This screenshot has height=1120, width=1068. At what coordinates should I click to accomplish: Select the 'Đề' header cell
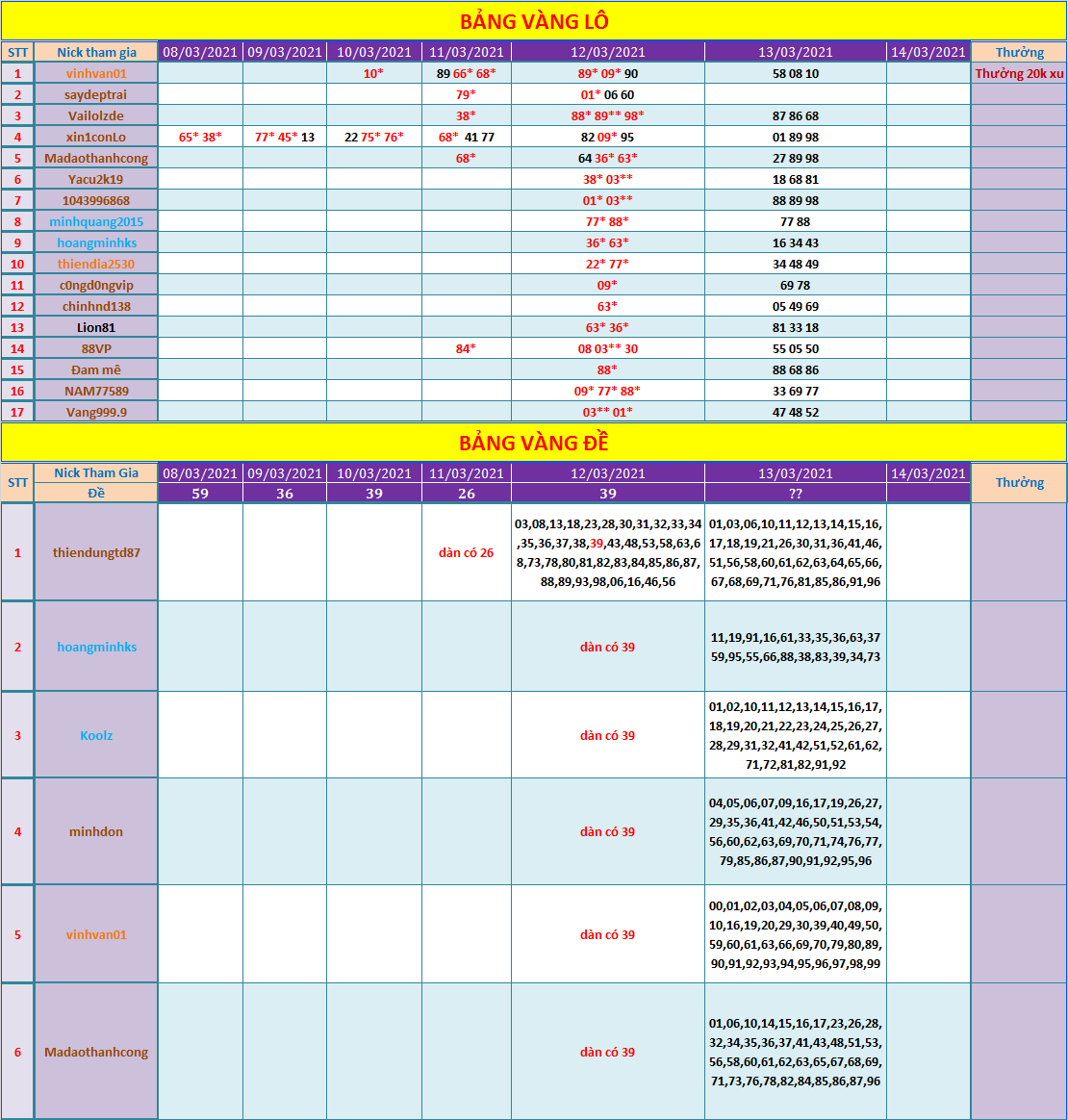(96, 493)
